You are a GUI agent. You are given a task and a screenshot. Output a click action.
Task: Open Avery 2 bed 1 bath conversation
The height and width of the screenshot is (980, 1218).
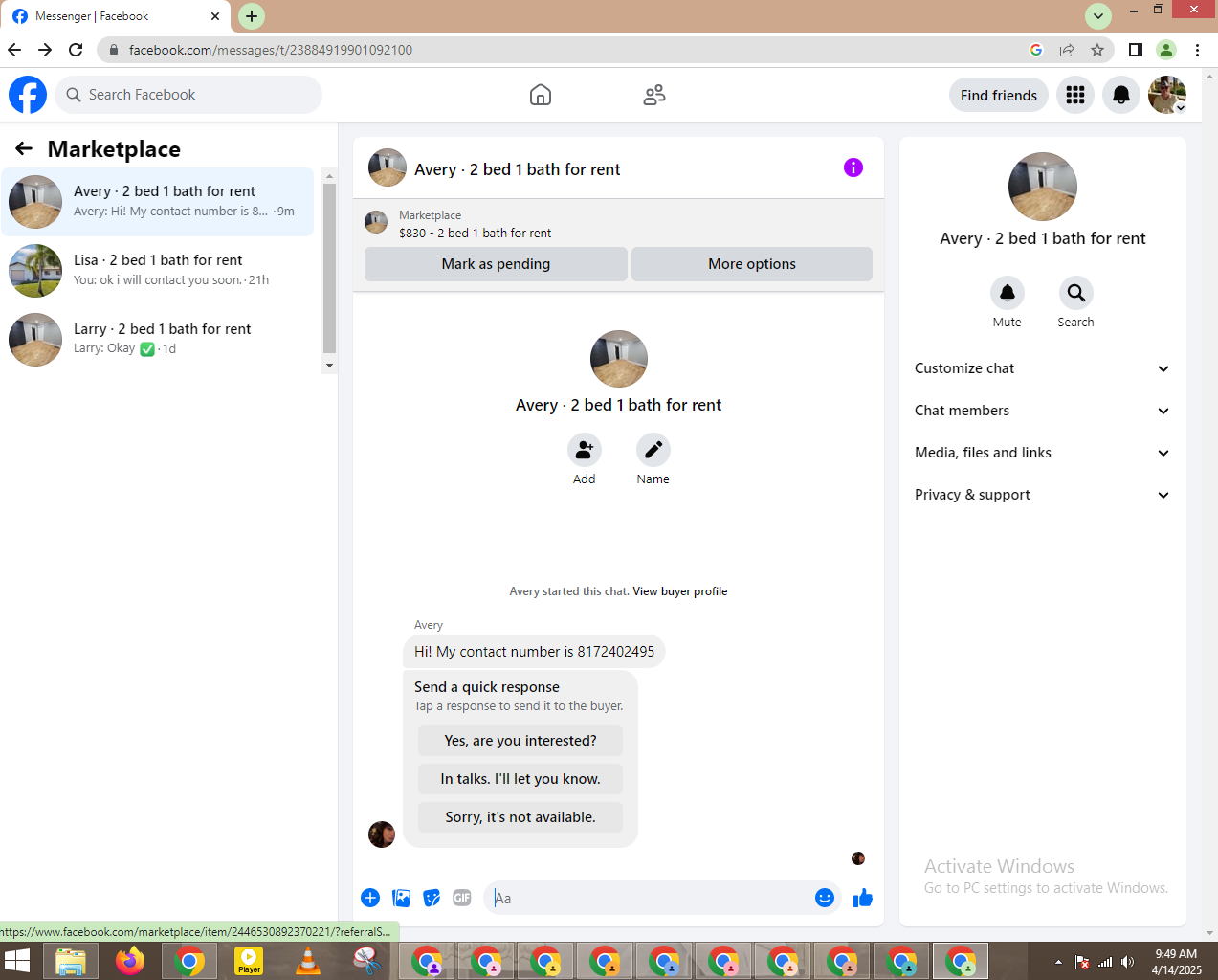coord(158,202)
